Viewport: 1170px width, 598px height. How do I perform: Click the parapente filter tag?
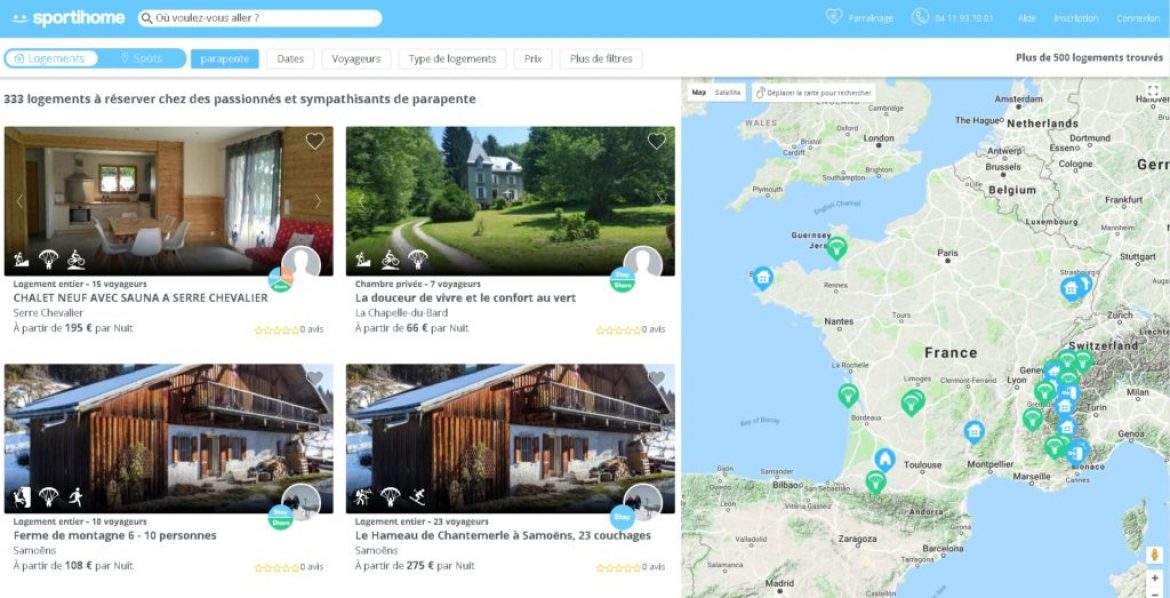(225, 59)
